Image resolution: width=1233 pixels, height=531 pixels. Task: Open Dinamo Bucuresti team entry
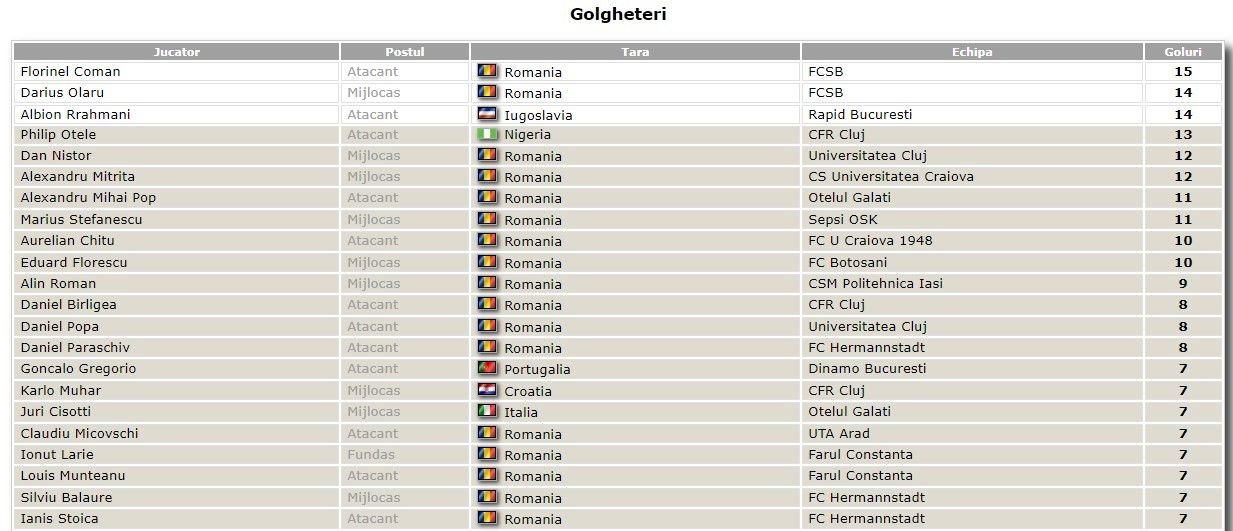[x=867, y=368]
